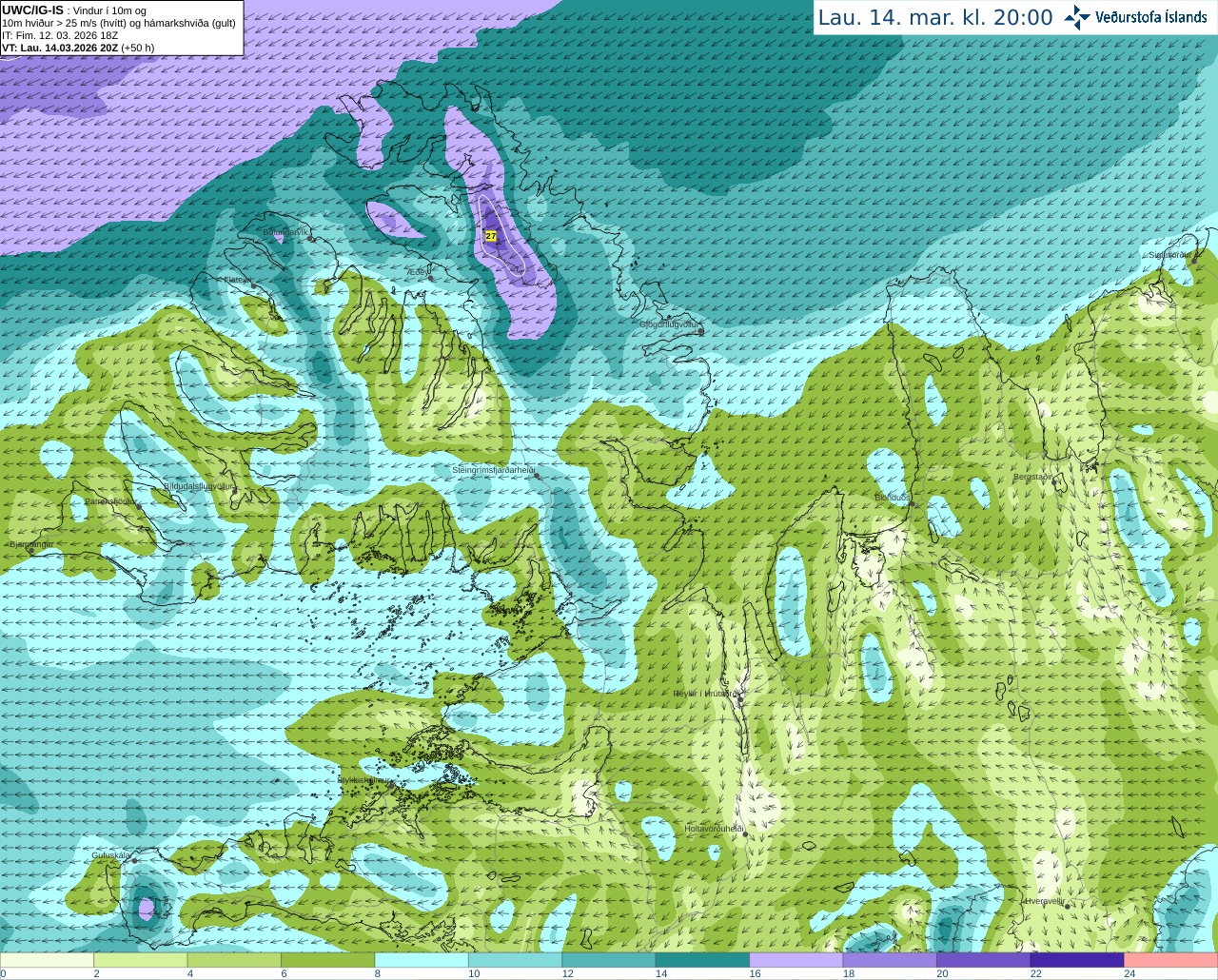This screenshot has width=1218, height=980.
Task: Select the 0–2 m/s legend swatch
Action: (48, 960)
